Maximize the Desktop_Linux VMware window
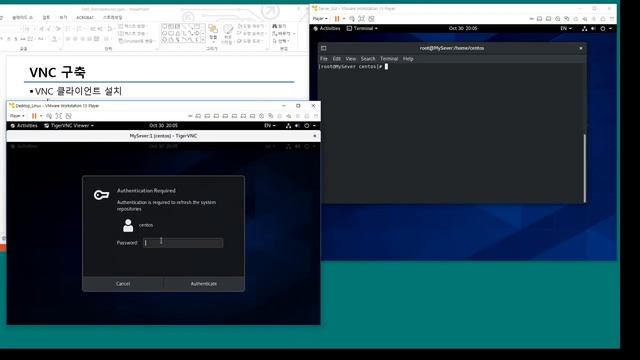 click(298, 106)
